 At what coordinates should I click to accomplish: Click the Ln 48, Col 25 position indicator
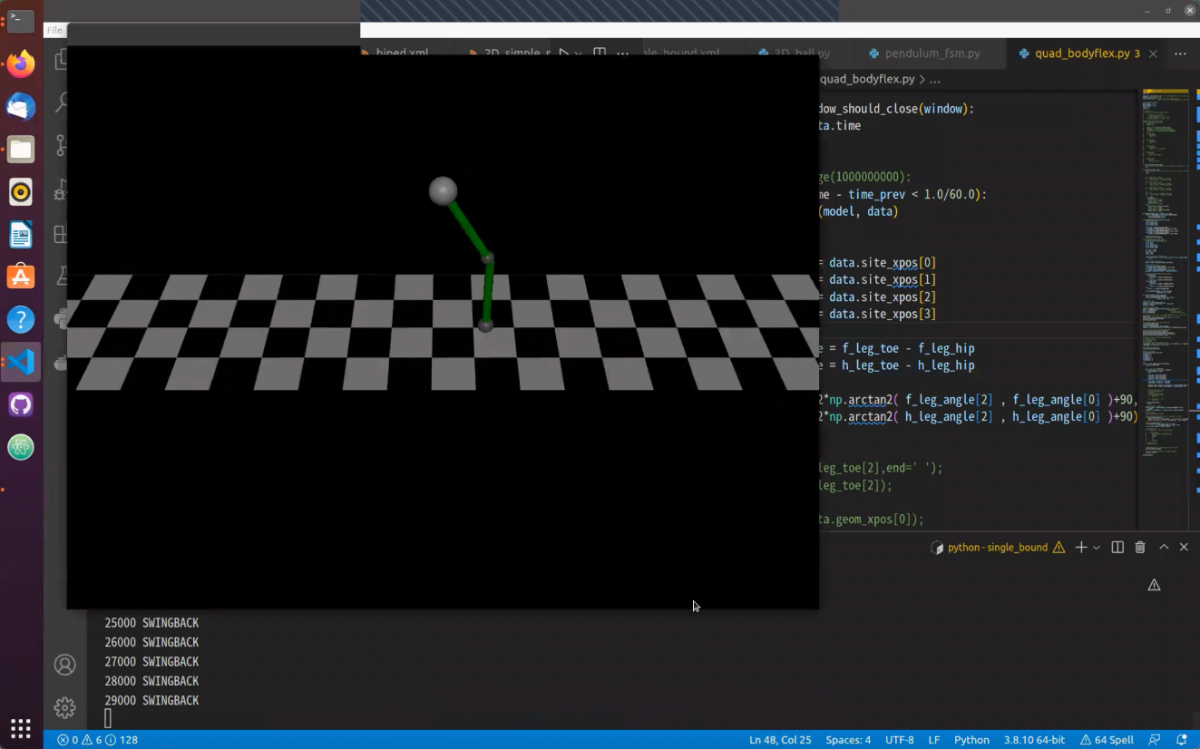780,740
